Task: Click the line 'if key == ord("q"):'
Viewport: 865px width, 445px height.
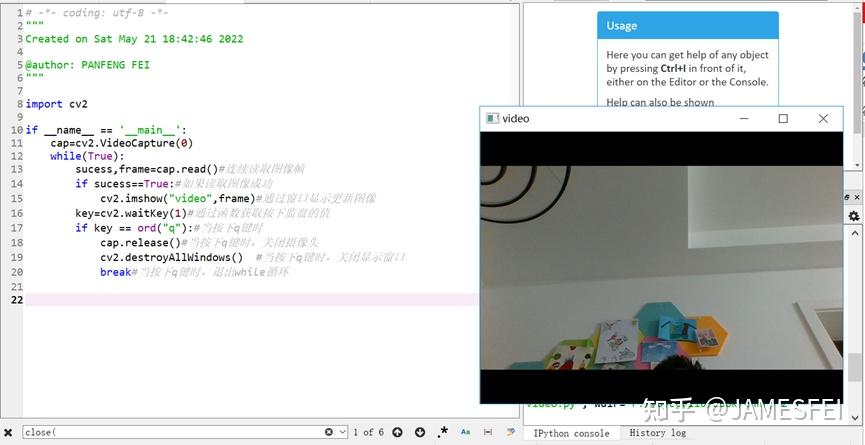Action: tap(134, 228)
